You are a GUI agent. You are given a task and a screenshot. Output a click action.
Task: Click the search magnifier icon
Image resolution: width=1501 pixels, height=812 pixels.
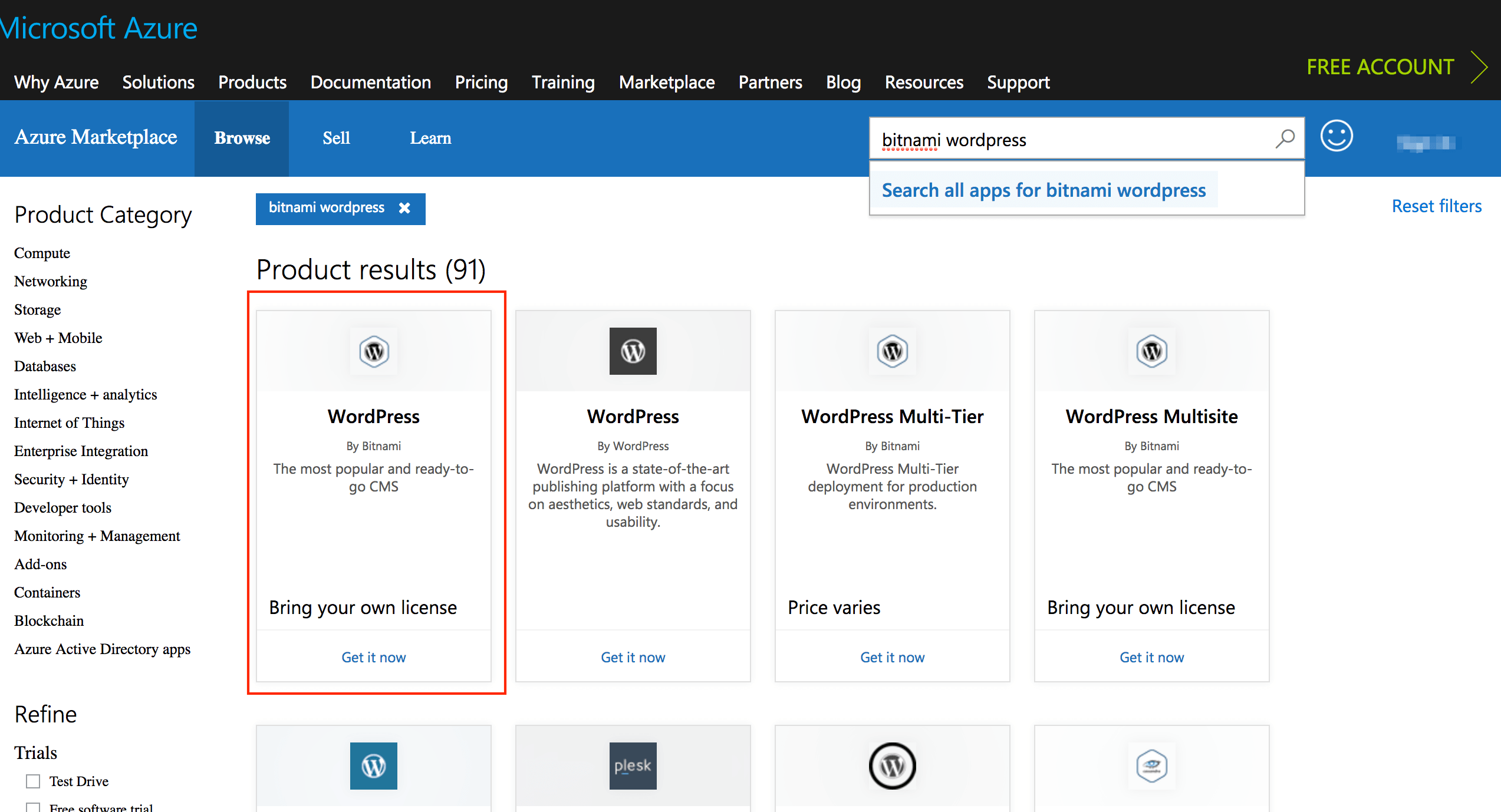tap(1285, 139)
